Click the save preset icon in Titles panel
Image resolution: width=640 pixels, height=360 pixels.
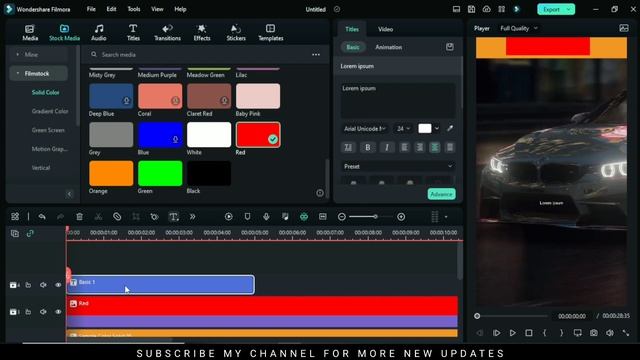[x=450, y=47]
